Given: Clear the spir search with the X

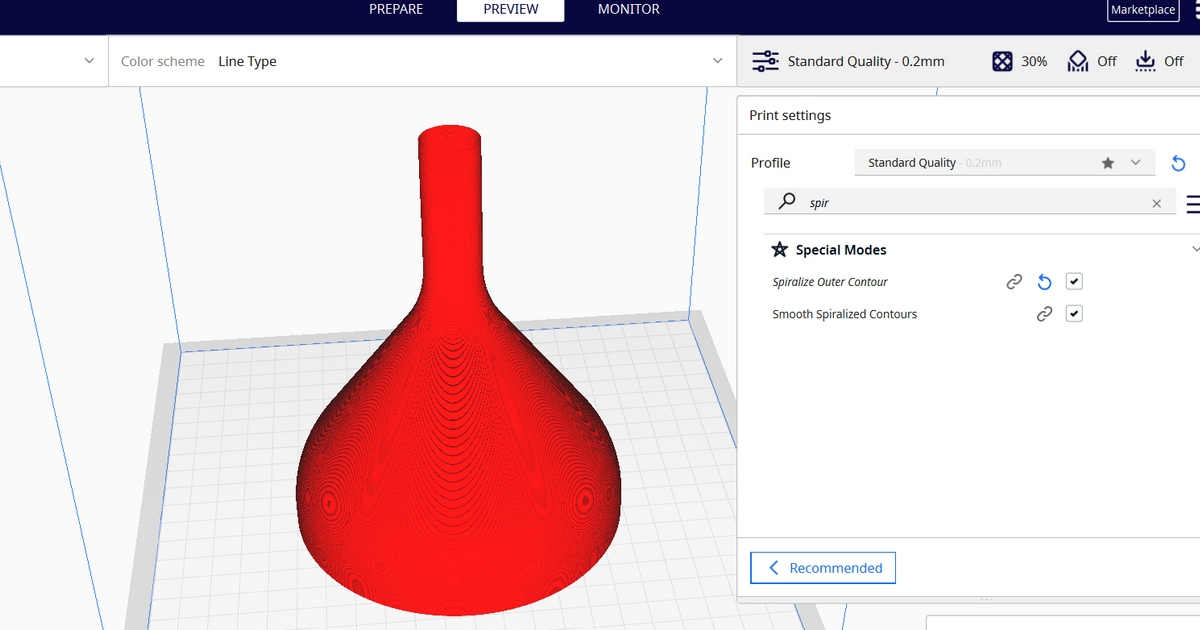Looking at the screenshot, I should pos(1157,202).
